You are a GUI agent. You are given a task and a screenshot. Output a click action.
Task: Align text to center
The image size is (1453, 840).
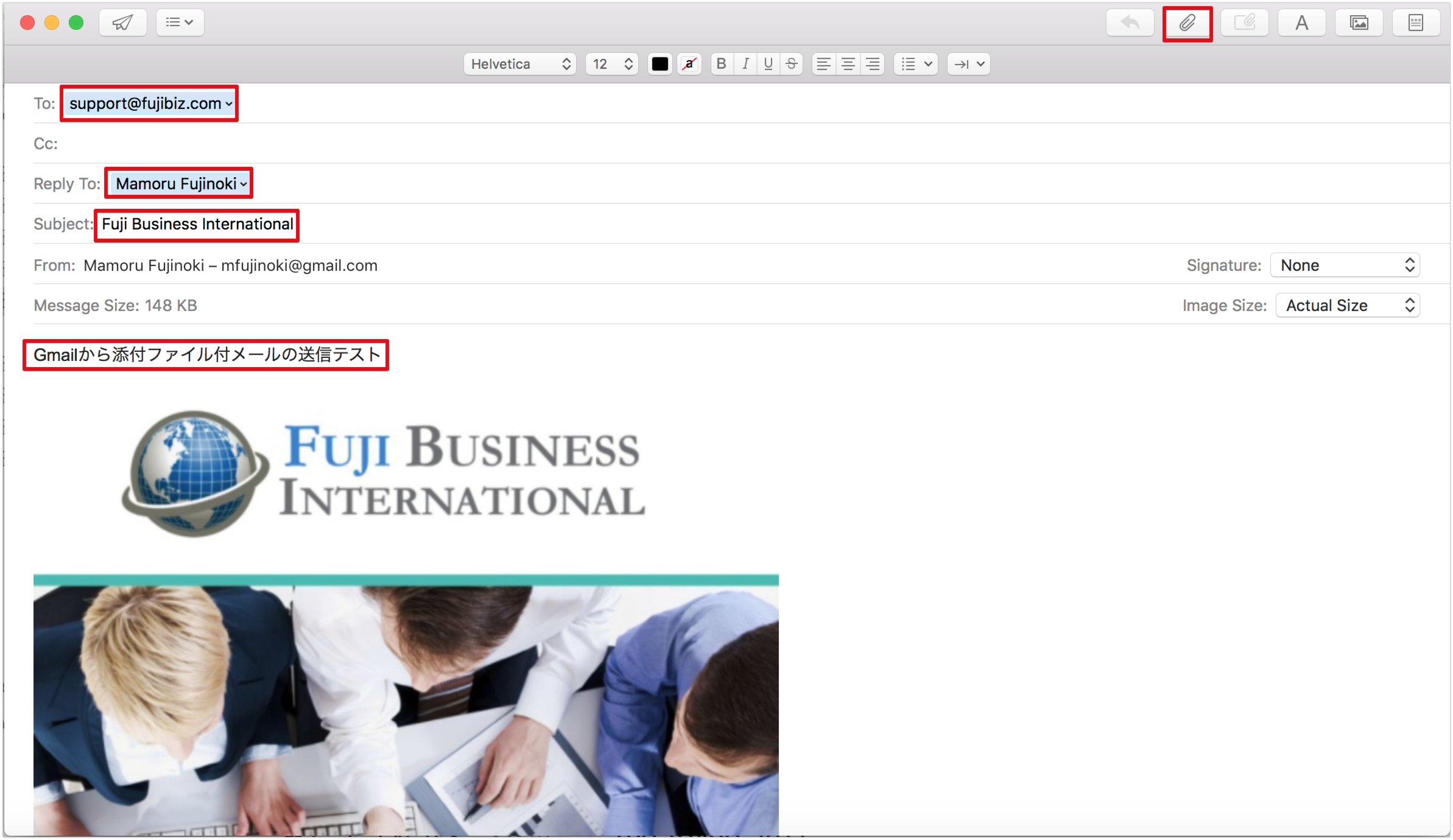pyautogui.click(x=848, y=64)
